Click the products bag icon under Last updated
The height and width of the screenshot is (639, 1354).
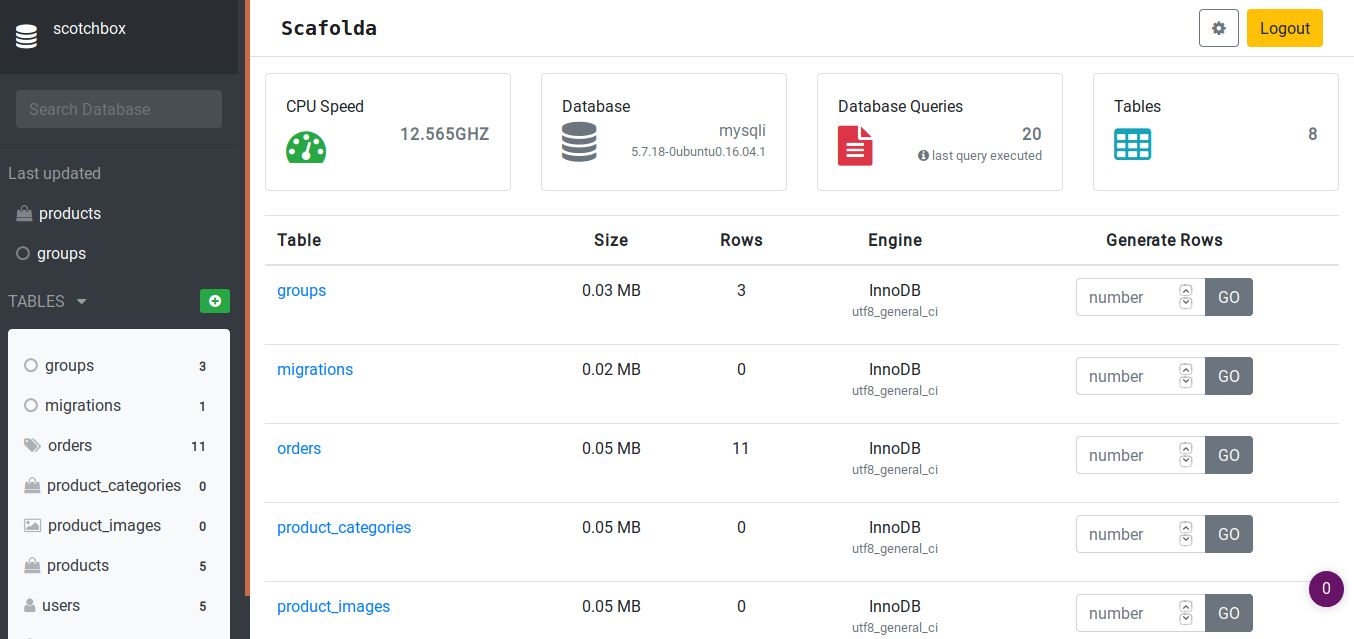pos(24,213)
